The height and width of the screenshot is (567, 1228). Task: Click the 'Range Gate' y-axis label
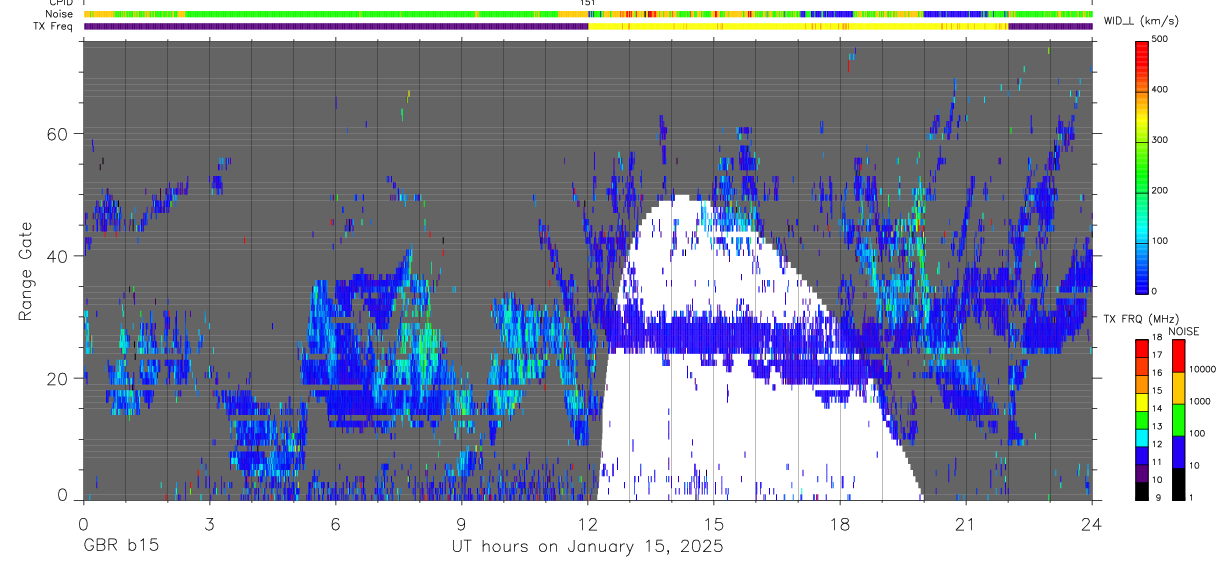coord(25,272)
